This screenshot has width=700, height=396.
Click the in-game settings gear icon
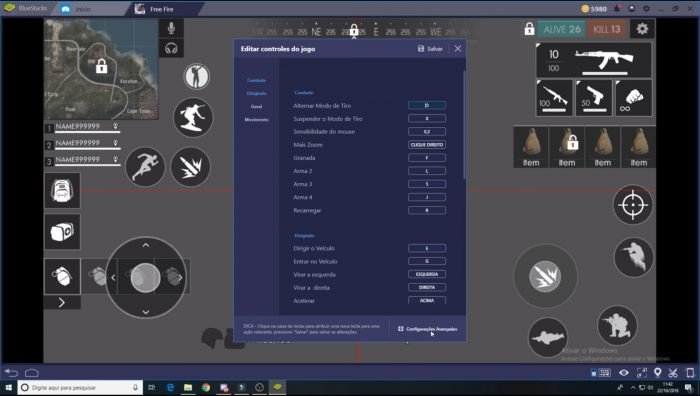point(642,29)
